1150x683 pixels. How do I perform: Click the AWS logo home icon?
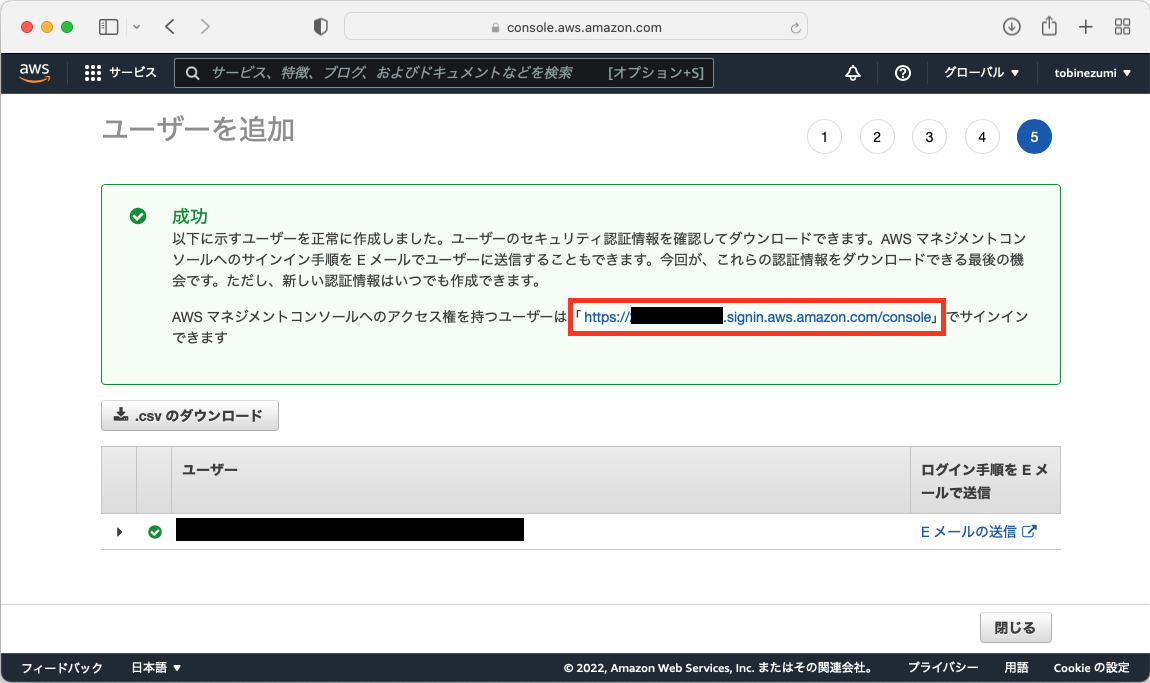click(34, 73)
